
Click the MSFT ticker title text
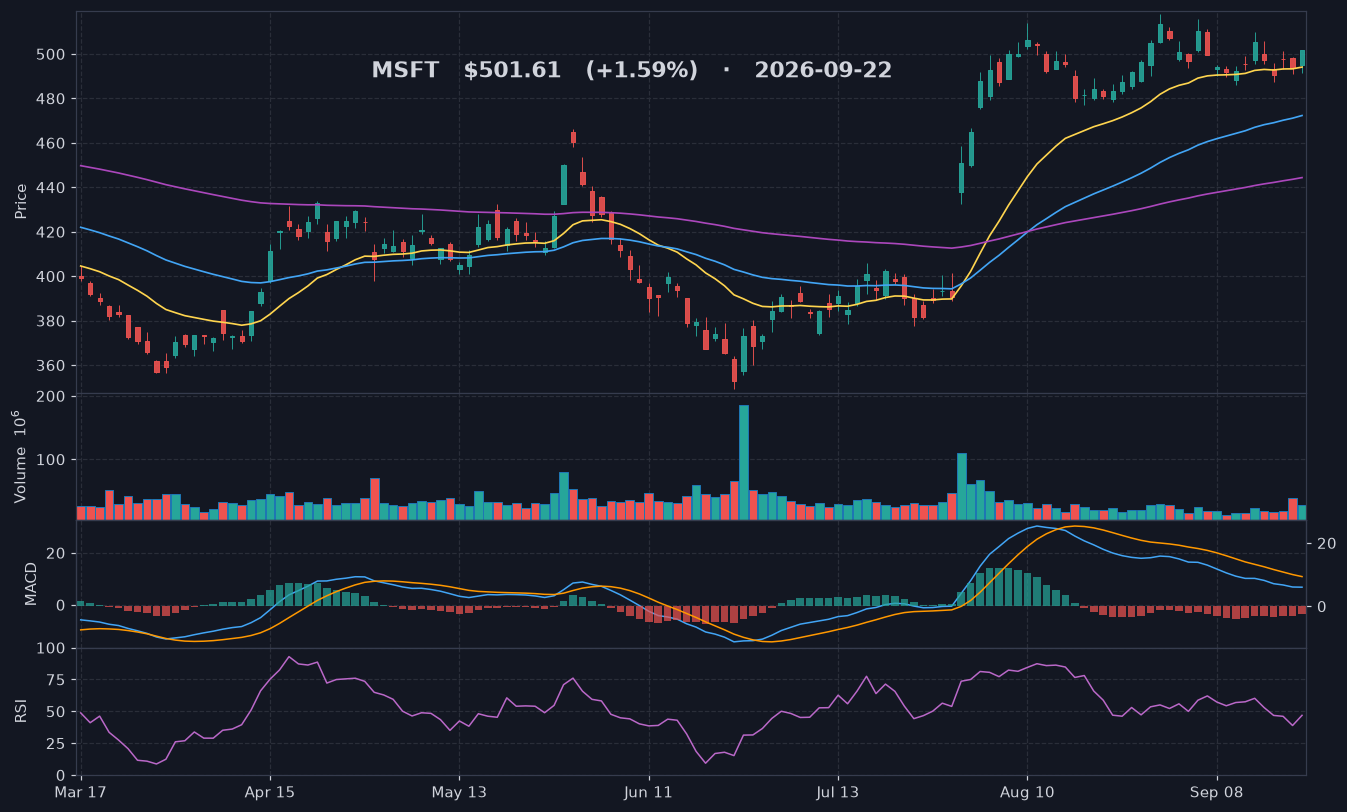(405, 71)
